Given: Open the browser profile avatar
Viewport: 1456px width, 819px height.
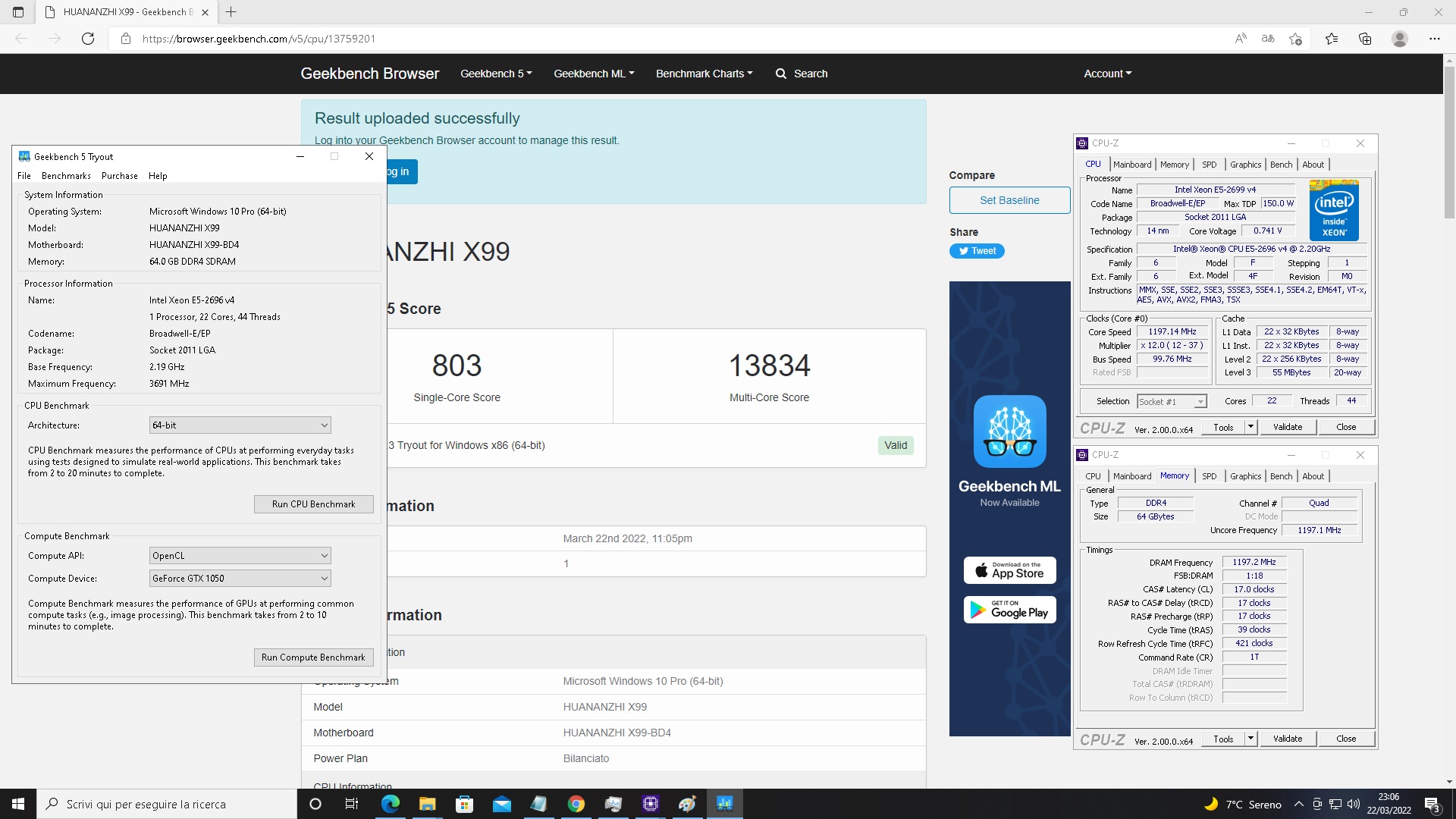Looking at the screenshot, I should click(x=1400, y=39).
